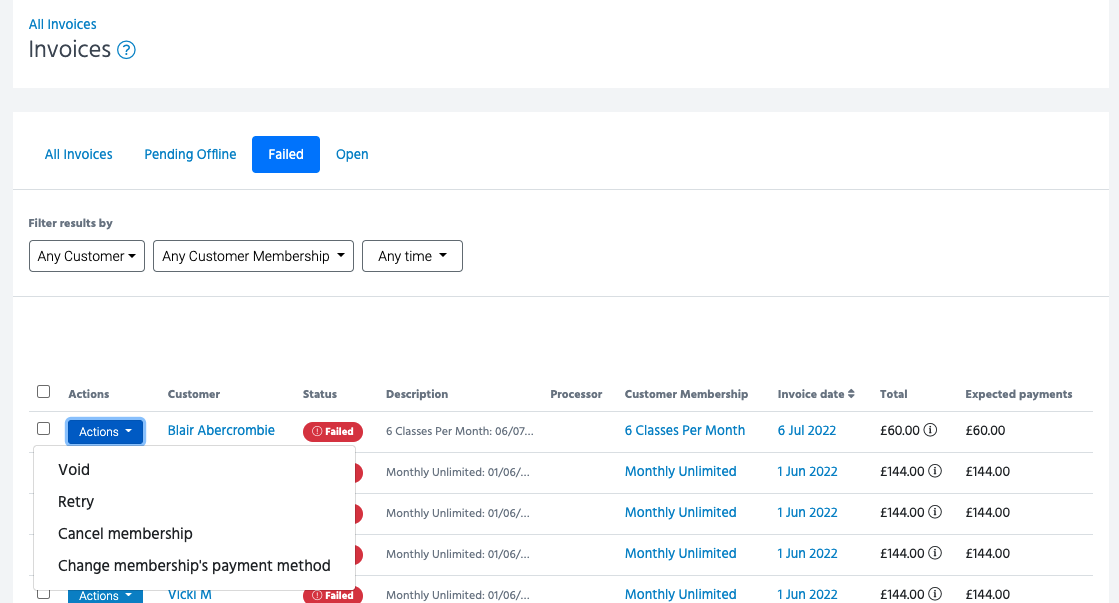Screen dimensions: 1119x603
Task: Open the Any time filter dropdown
Action: (411, 256)
